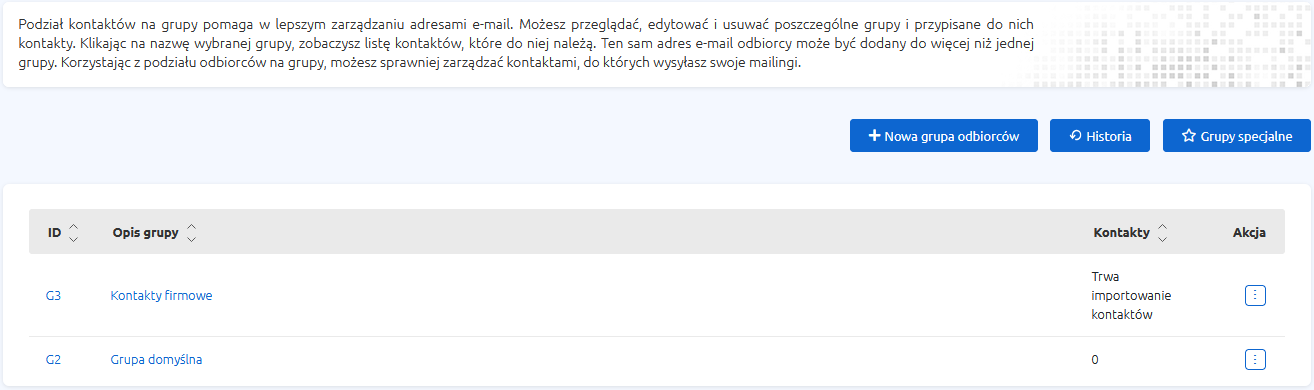Select the 'Trwa importowanie kontaktów' status text
Screen dimensions: 1314x390
[1131, 295]
